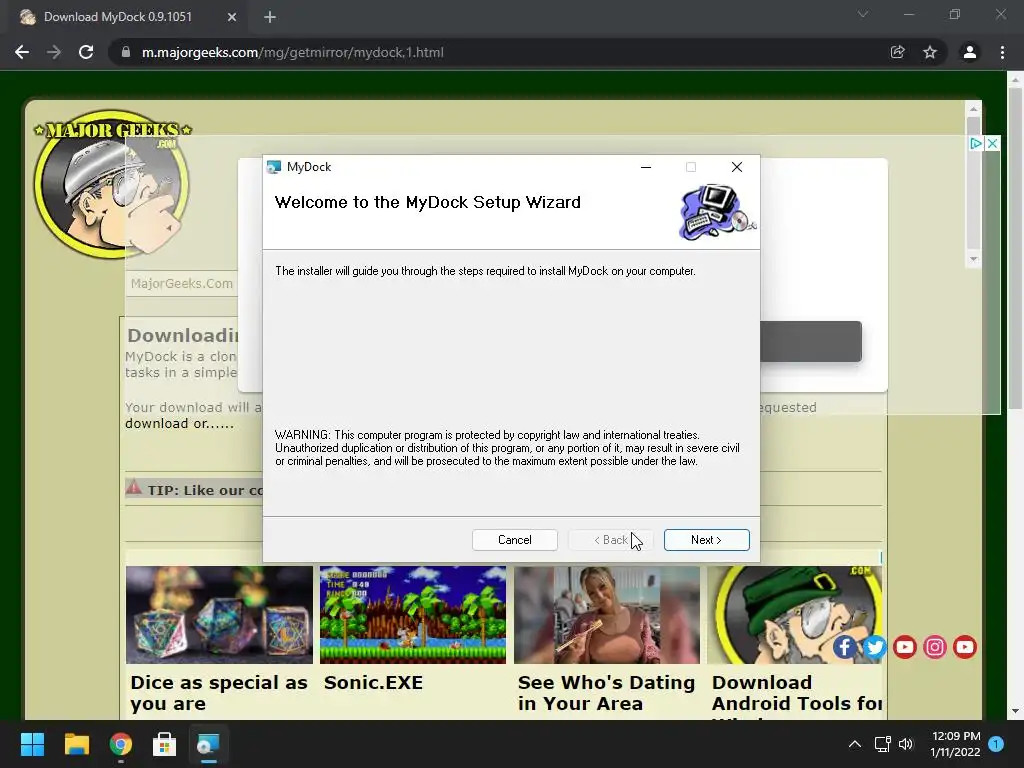
Task: Open the Windows Start menu
Action: click(32, 744)
